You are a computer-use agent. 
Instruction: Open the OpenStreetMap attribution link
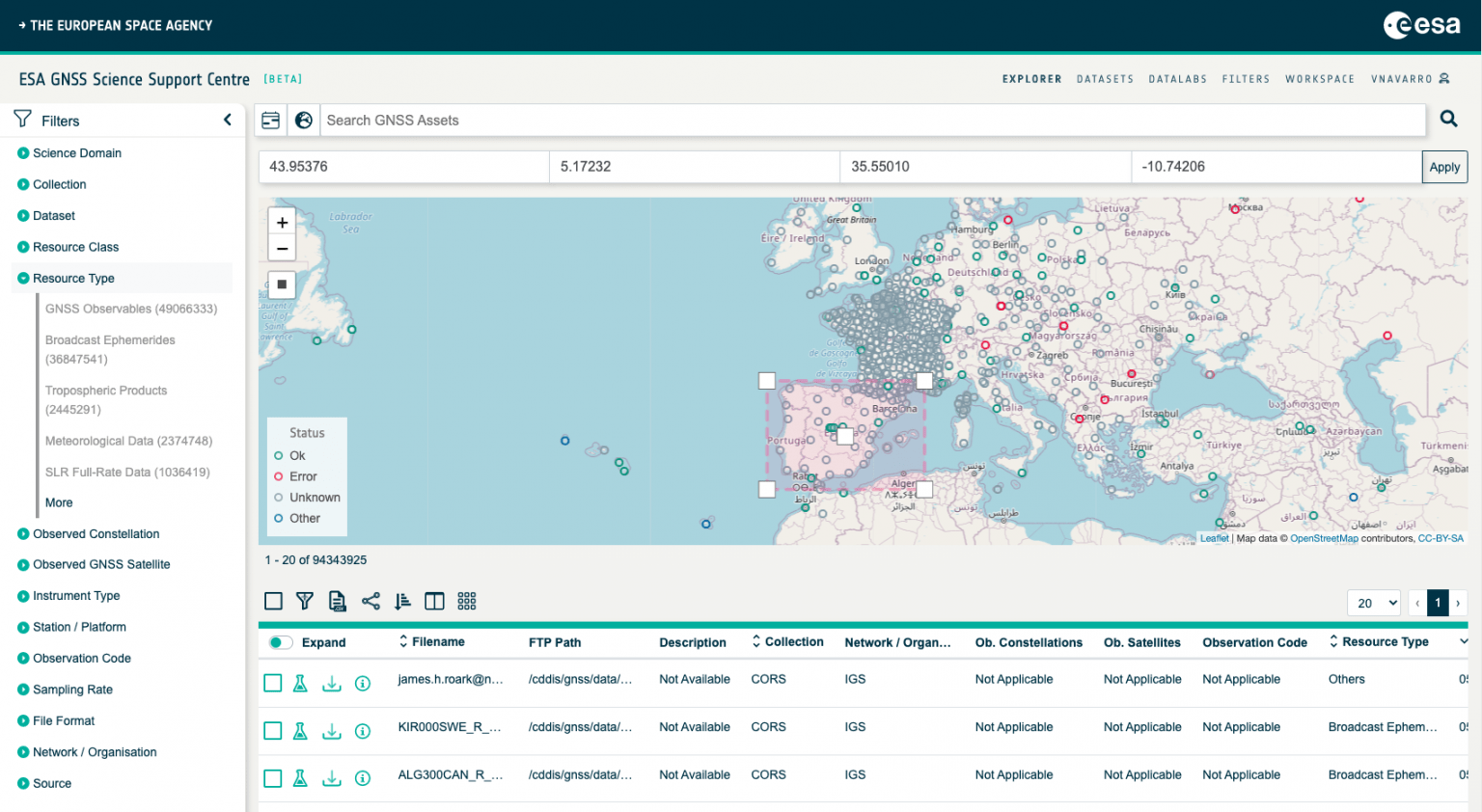(x=1324, y=538)
